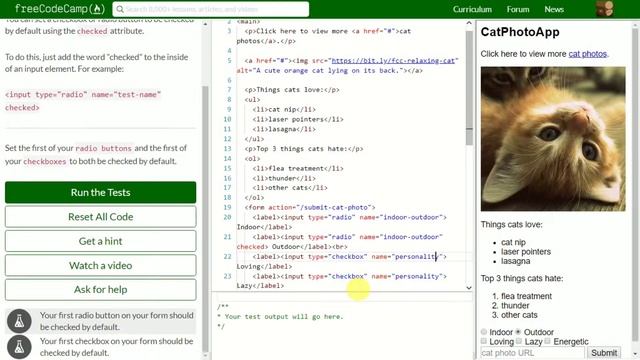Click the 'flea treatment' list item in the preview
Image resolution: width=640 pixels, height=360 pixels.
pos(526,296)
